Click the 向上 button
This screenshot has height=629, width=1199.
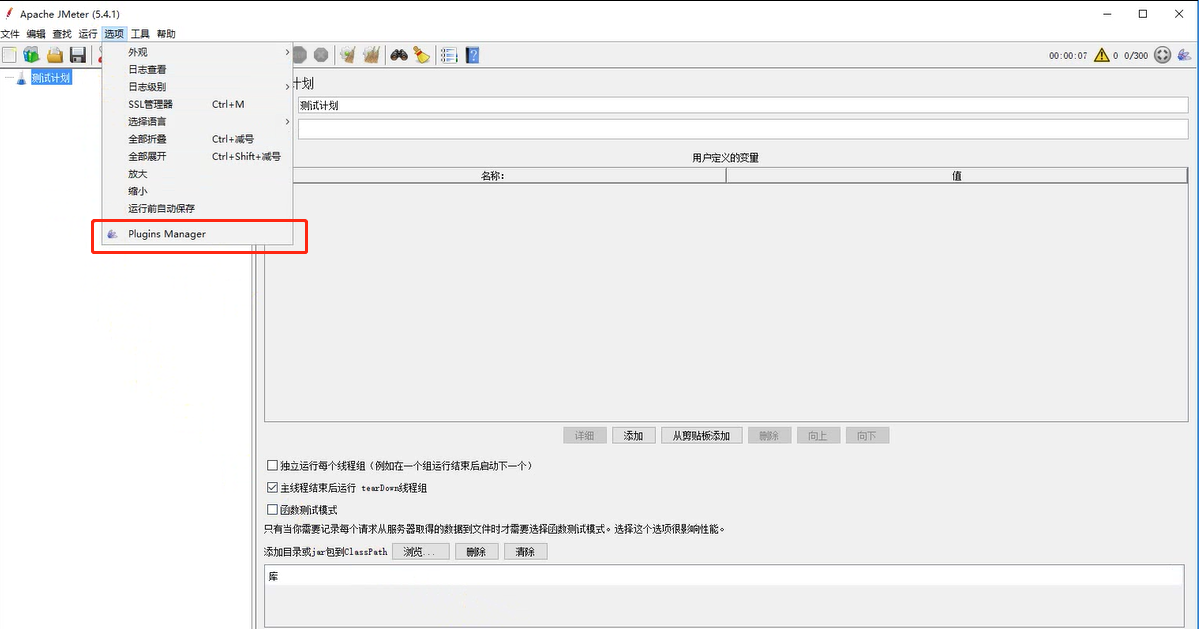tap(817, 436)
